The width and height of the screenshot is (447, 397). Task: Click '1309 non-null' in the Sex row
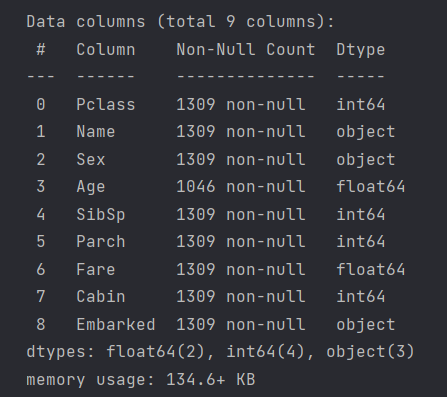(241, 159)
